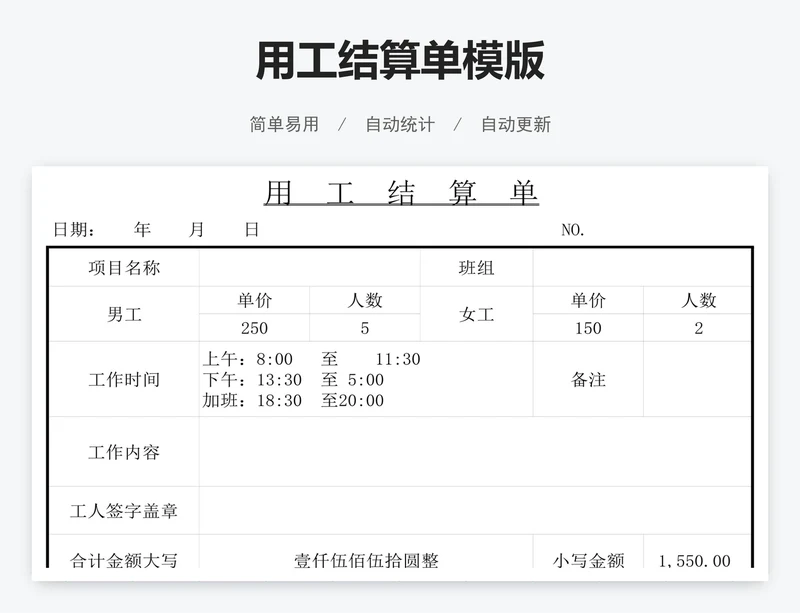Click the main heading 用工结算单模版
This screenshot has width=800, height=613.
(x=400, y=61)
